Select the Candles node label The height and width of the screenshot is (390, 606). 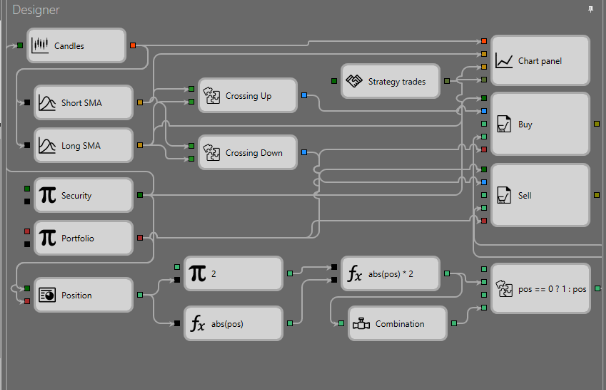click(69, 46)
